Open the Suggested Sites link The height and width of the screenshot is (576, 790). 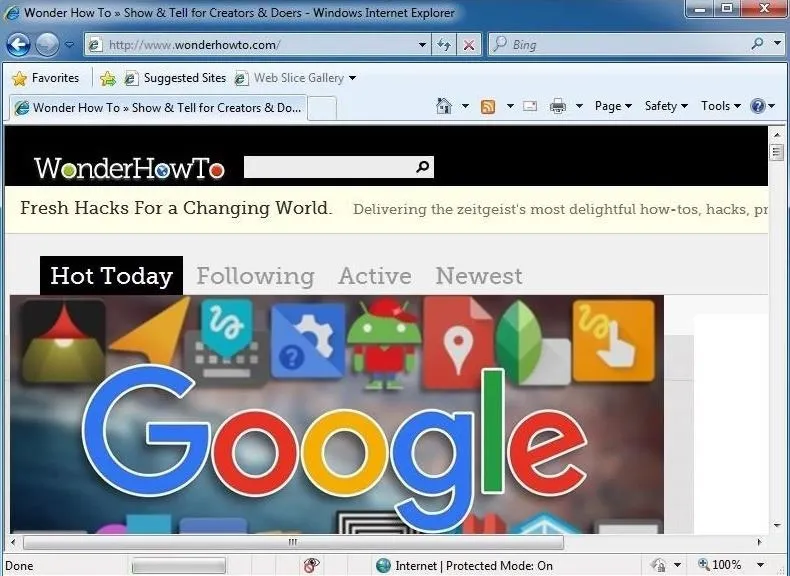coord(175,78)
